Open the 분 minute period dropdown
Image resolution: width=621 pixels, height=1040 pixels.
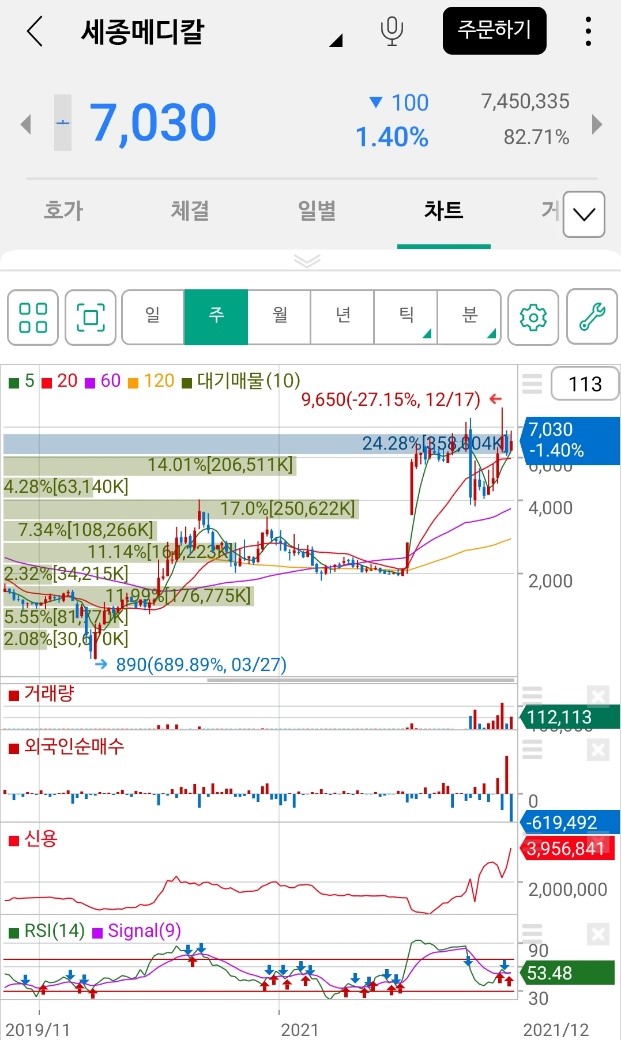[x=469, y=317]
